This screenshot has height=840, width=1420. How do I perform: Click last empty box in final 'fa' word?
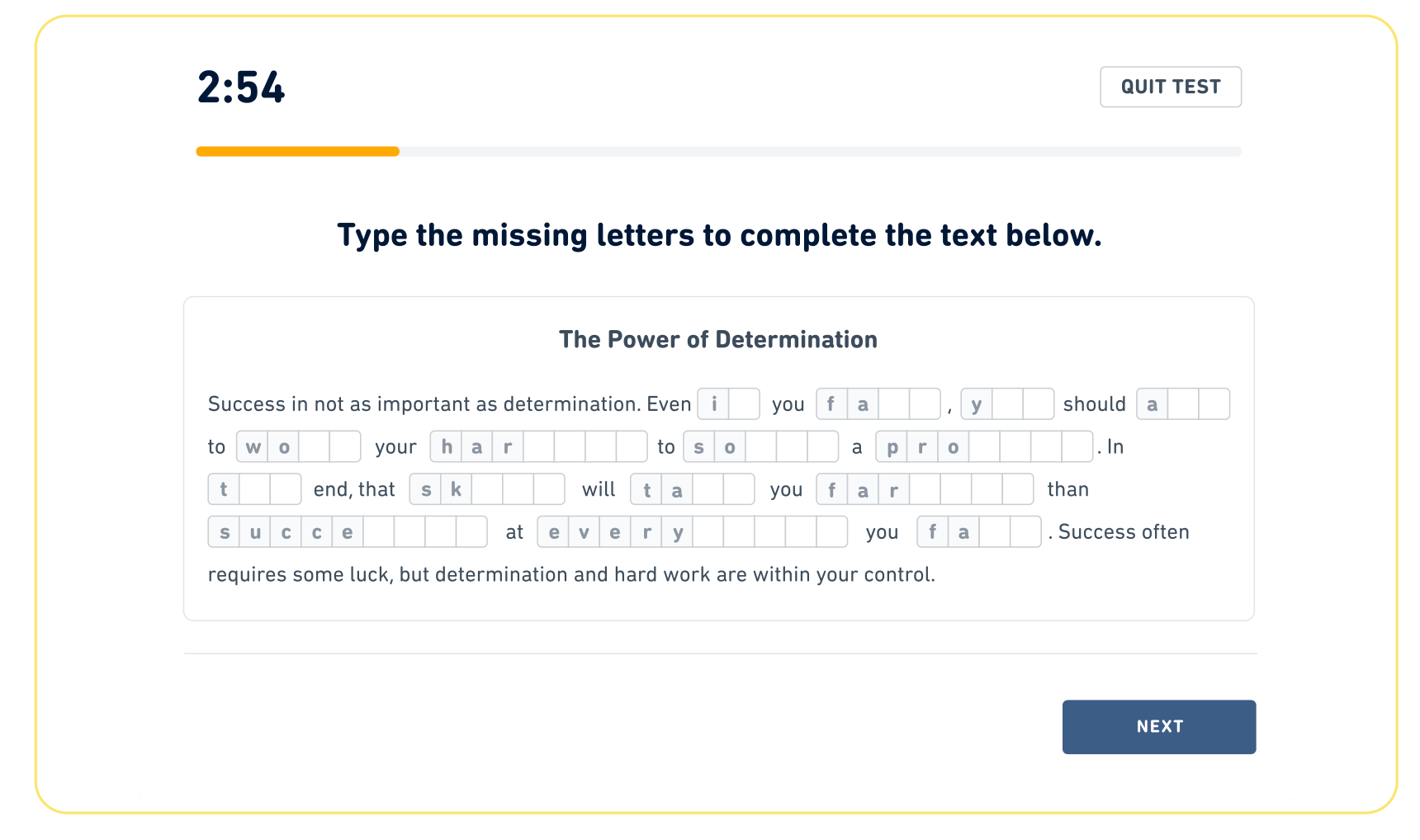point(1025,532)
